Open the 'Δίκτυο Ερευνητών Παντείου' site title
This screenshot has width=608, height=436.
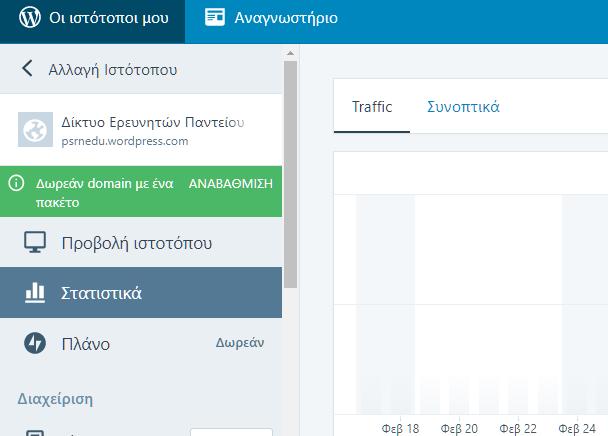pos(153,122)
